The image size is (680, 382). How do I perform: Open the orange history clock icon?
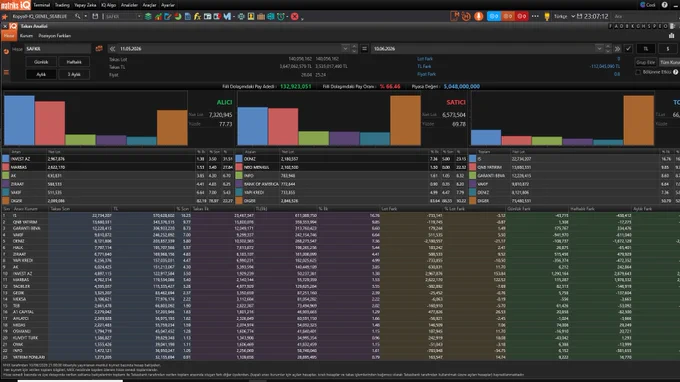[x=466, y=16]
